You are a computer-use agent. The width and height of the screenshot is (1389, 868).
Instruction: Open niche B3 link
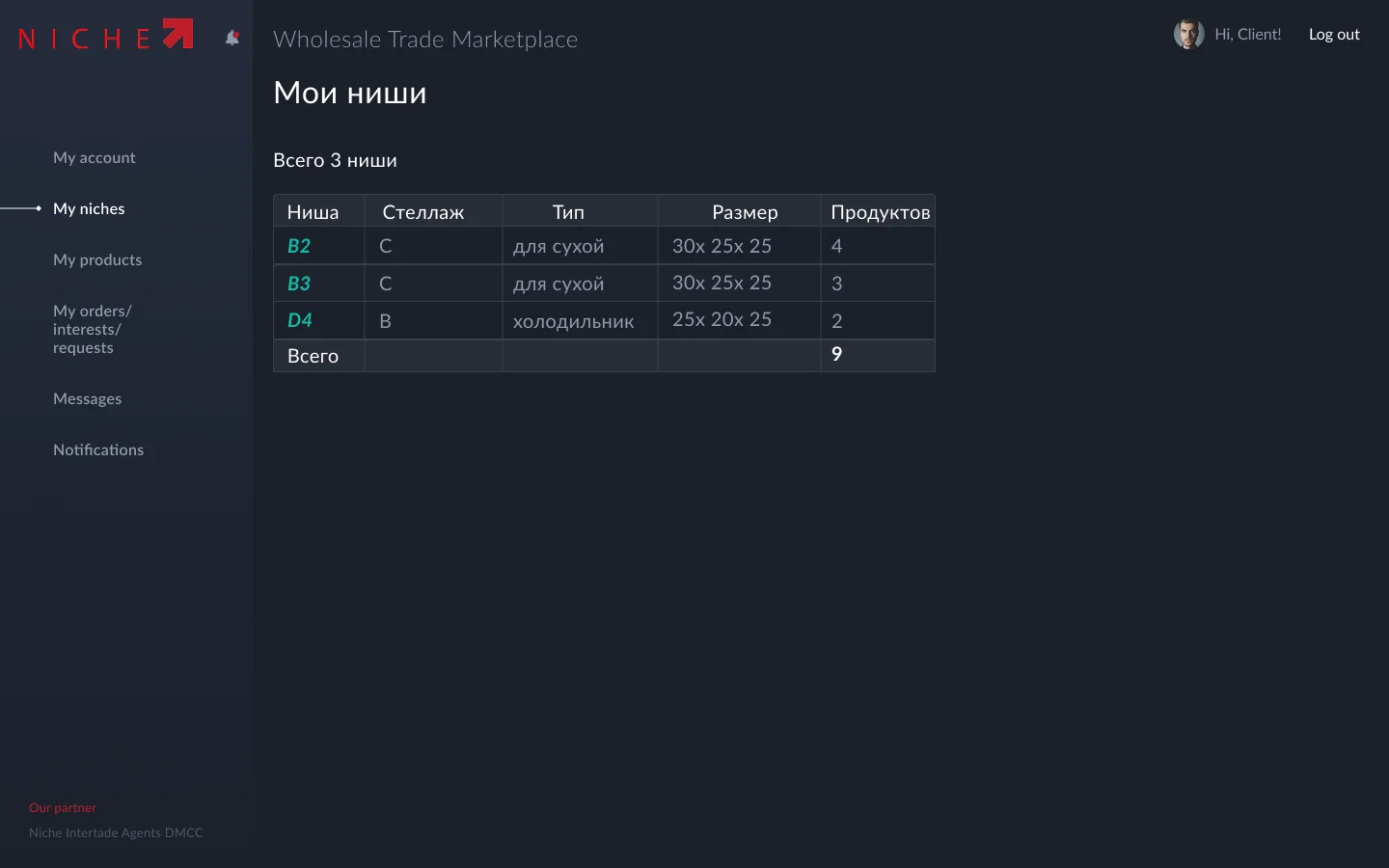tap(299, 284)
